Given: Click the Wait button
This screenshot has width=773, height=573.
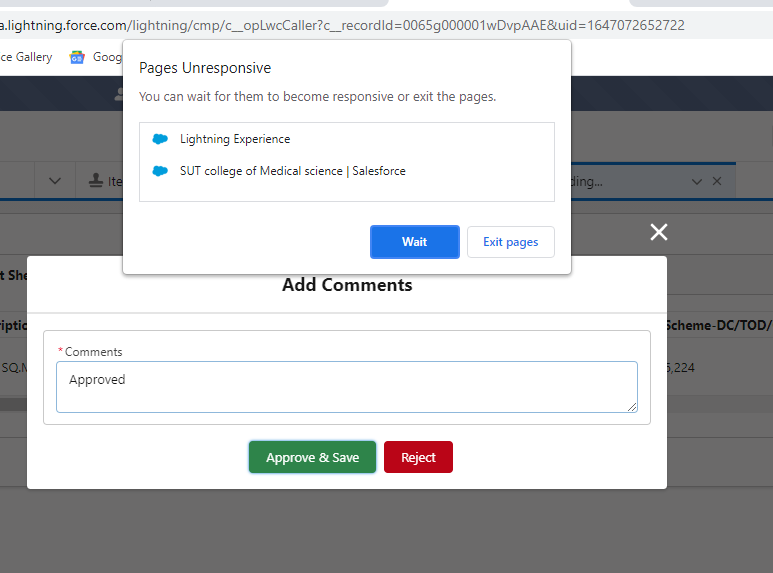Looking at the screenshot, I should 415,242.
